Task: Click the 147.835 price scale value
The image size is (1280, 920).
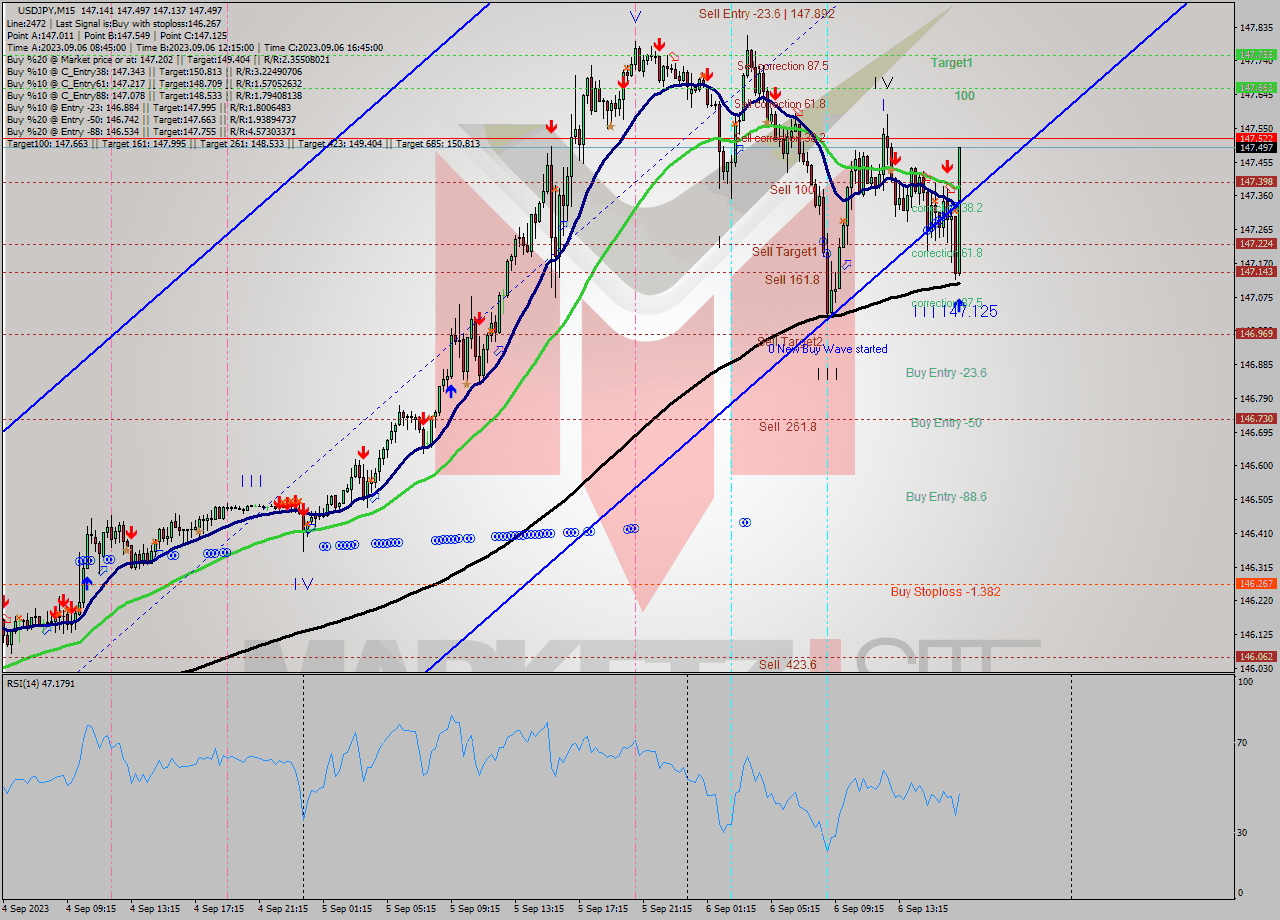Action: coord(1256,27)
